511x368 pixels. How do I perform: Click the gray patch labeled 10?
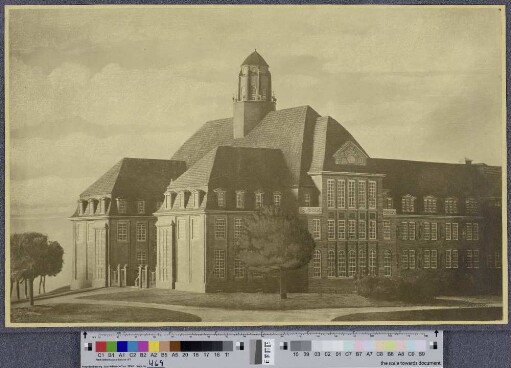pos(295,346)
